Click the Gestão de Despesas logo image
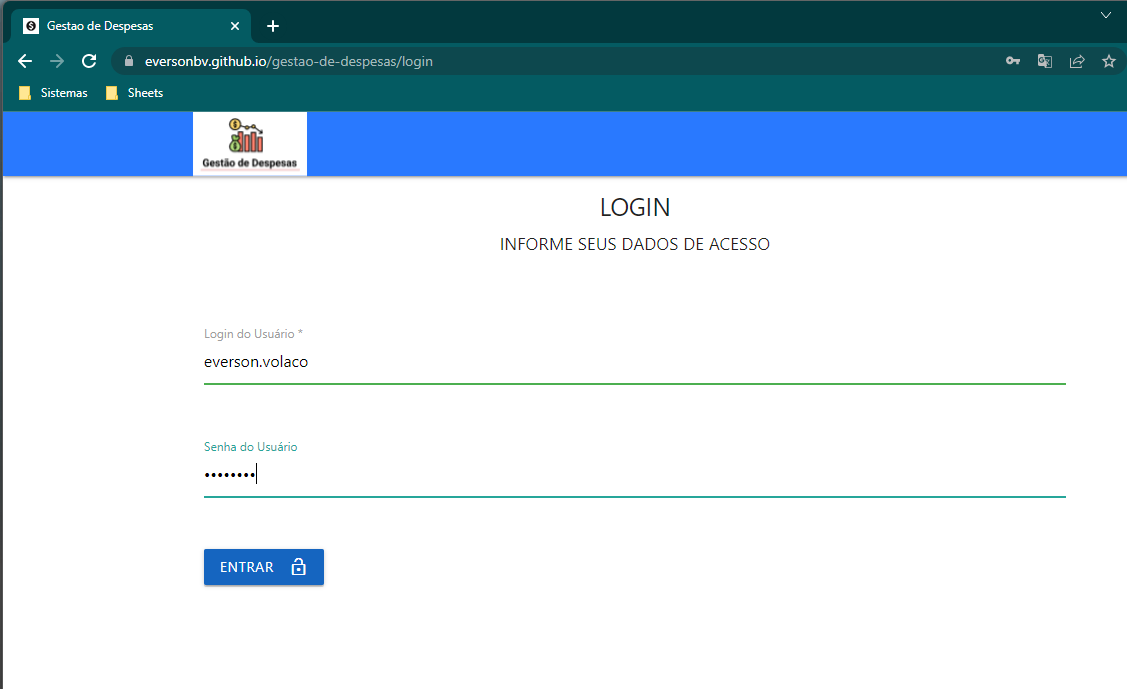Screen dimensions: 1127x689 (249, 143)
